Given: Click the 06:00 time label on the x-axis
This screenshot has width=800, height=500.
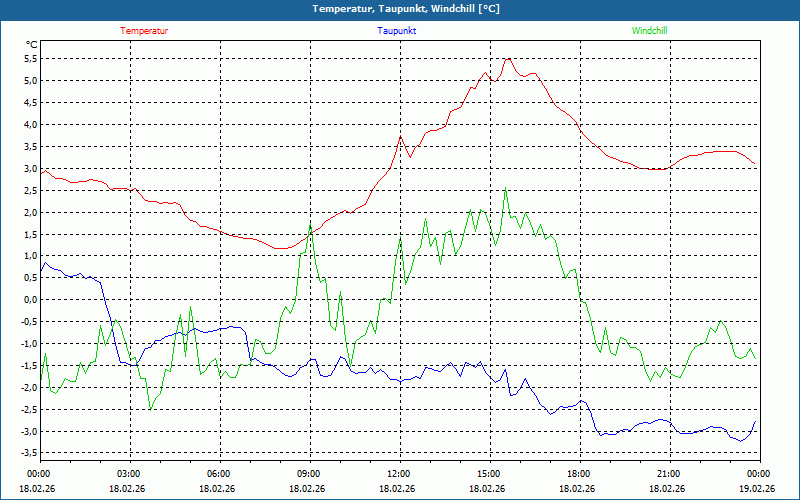Looking at the screenshot, I should coord(219,474).
